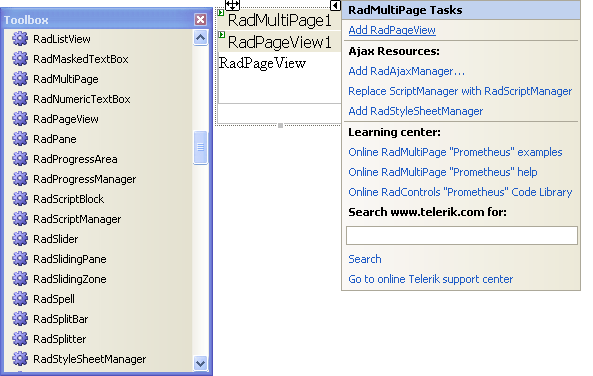This screenshot has height=376, width=593.
Task: Pick the RadMultiPage gear icon in Toolbox
Action: coord(20,79)
